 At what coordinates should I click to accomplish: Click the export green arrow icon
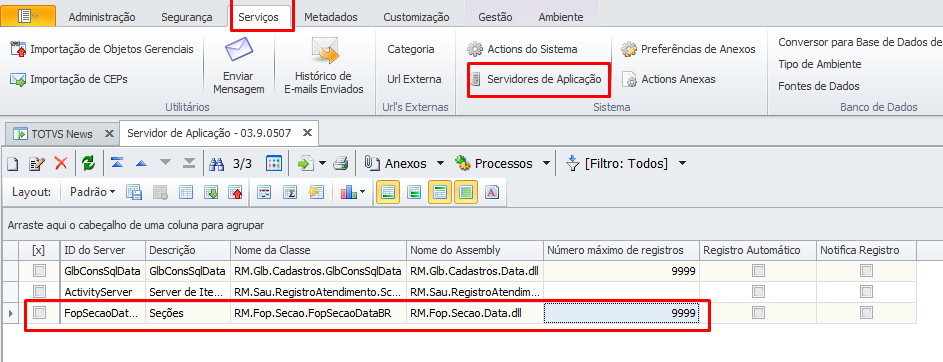[306, 163]
